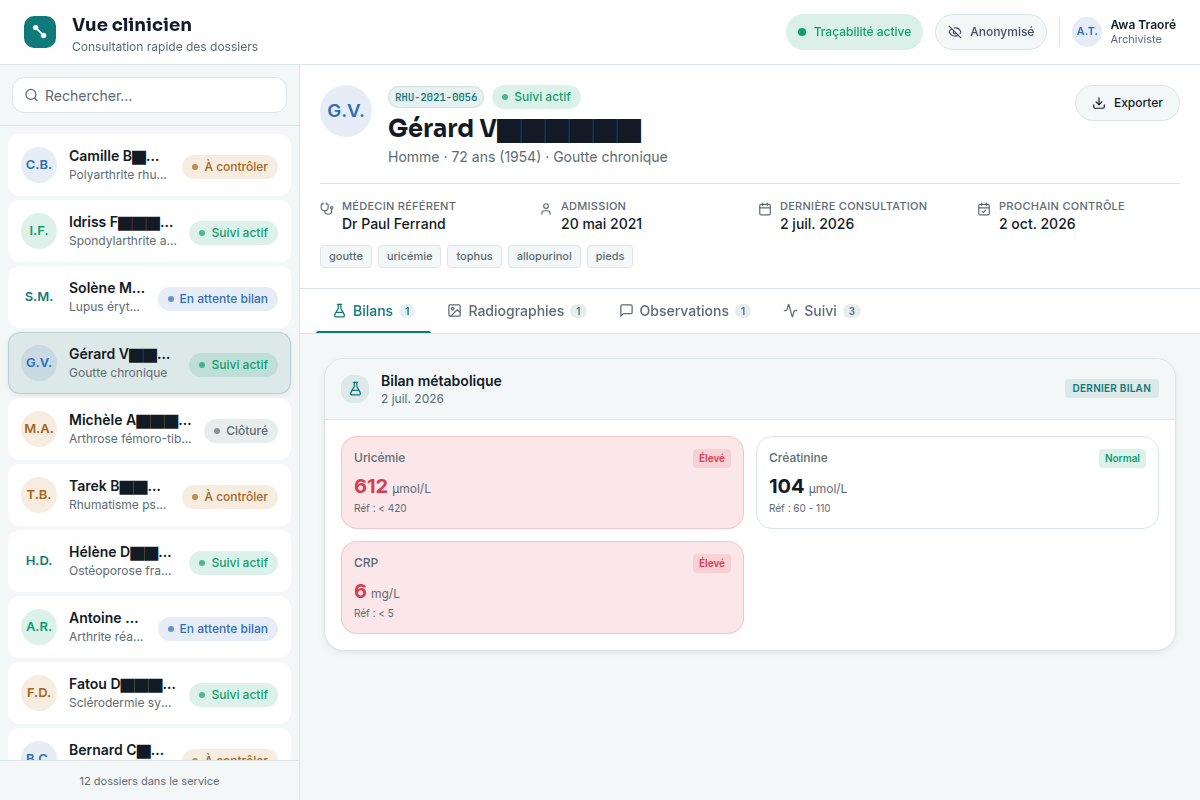This screenshot has height=800, width=1200.
Task: Click the tophus tag
Action: (475, 256)
